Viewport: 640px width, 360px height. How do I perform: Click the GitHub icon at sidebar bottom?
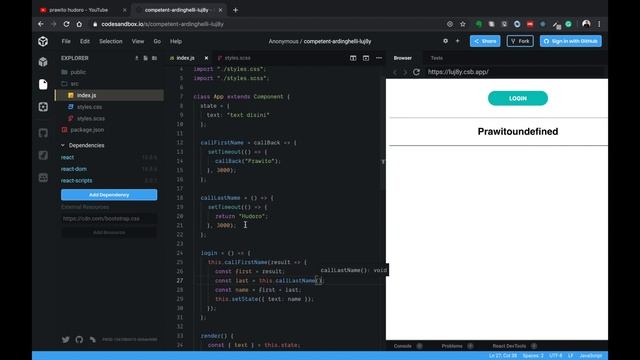[79, 340]
